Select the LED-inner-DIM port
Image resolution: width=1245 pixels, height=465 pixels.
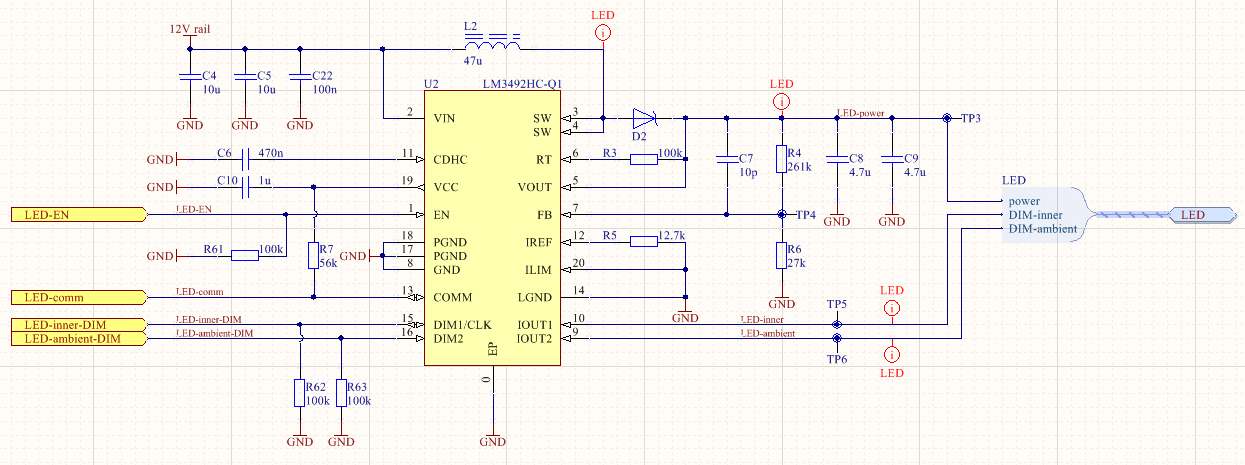tap(78, 325)
